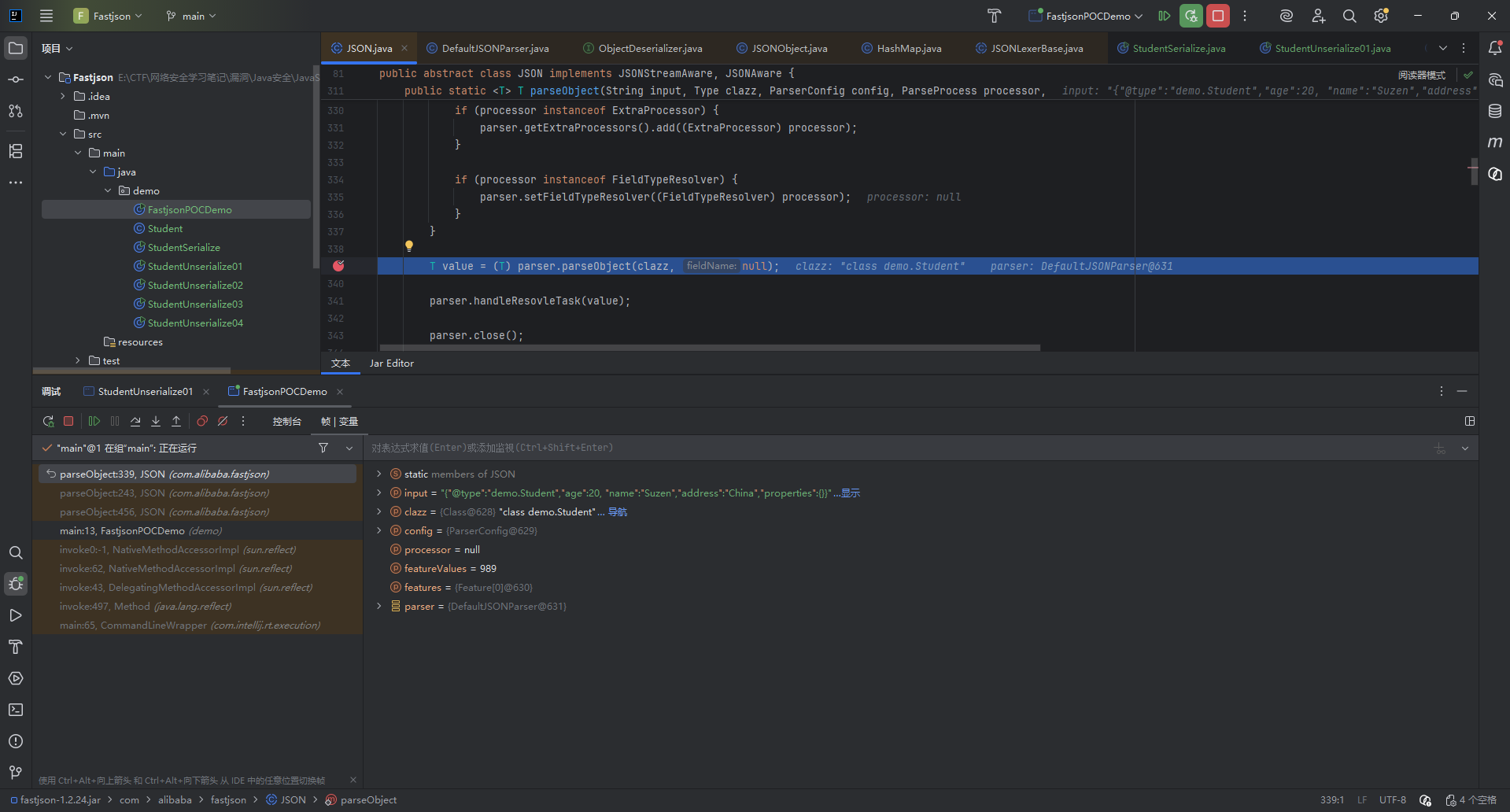
Task: Open the Commit tool window
Action: click(x=16, y=79)
